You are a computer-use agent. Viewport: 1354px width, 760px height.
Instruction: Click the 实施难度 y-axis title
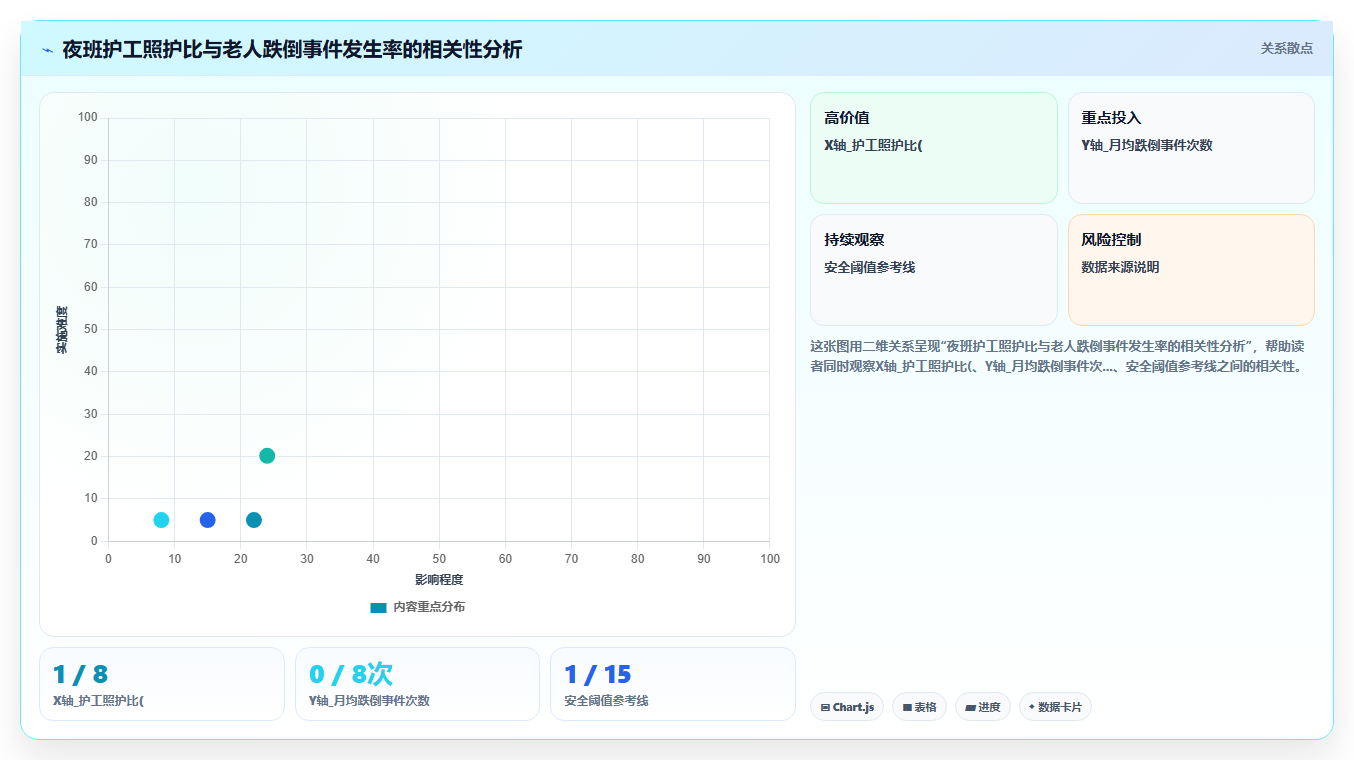pyautogui.click(x=62, y=330)
